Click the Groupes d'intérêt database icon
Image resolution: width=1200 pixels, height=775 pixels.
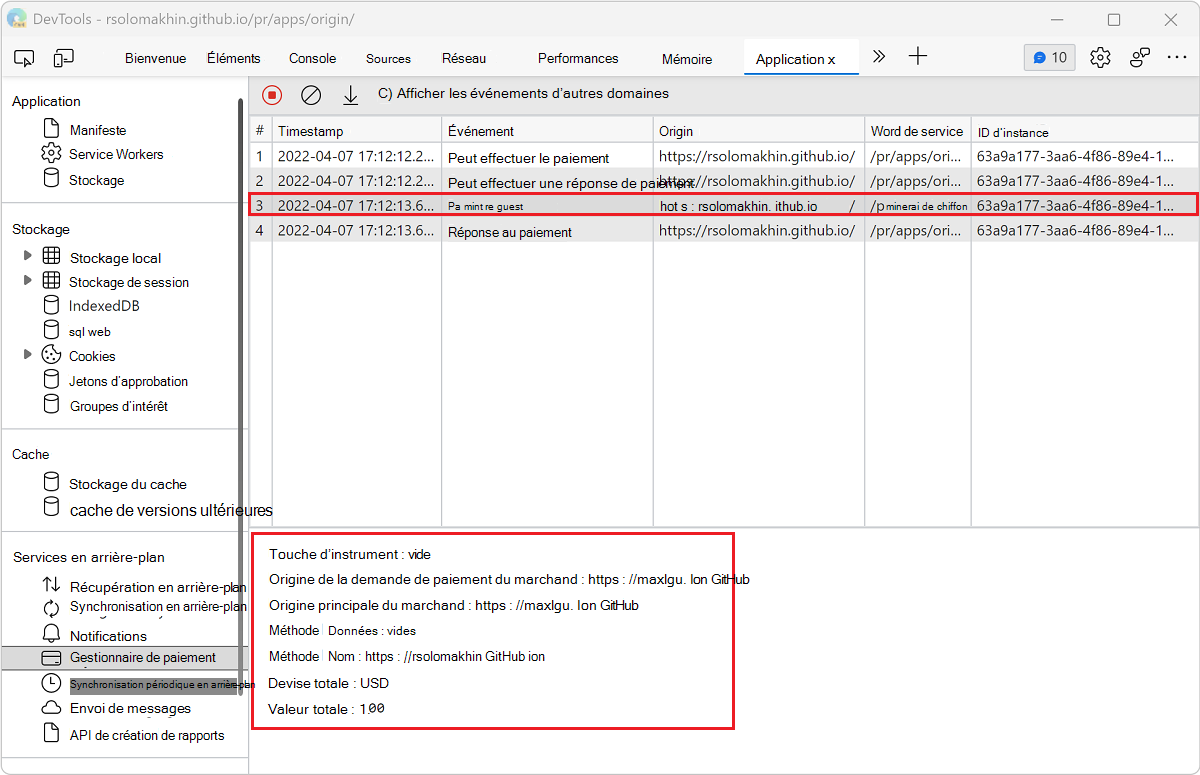[51, 405]
